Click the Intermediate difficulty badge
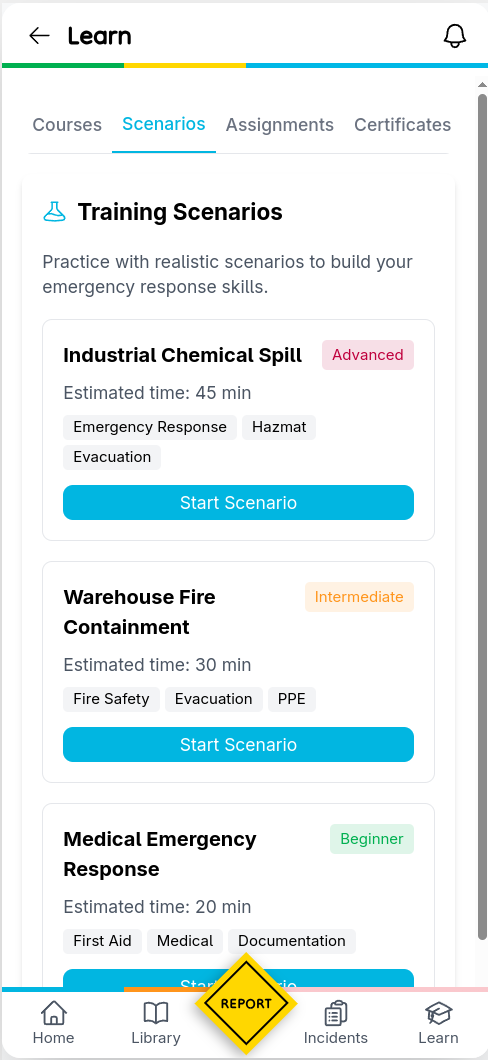The width and height of the screenshot is (488, 1060). pos(359,597)
